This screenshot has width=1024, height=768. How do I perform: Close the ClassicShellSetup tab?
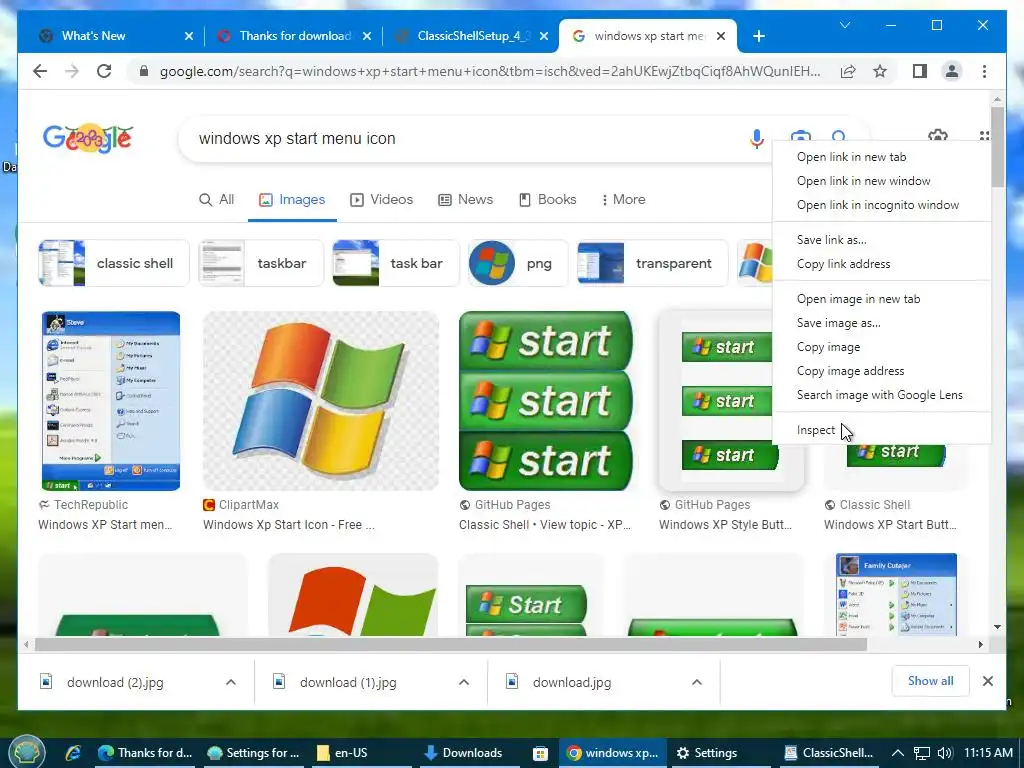pos(544,36)
